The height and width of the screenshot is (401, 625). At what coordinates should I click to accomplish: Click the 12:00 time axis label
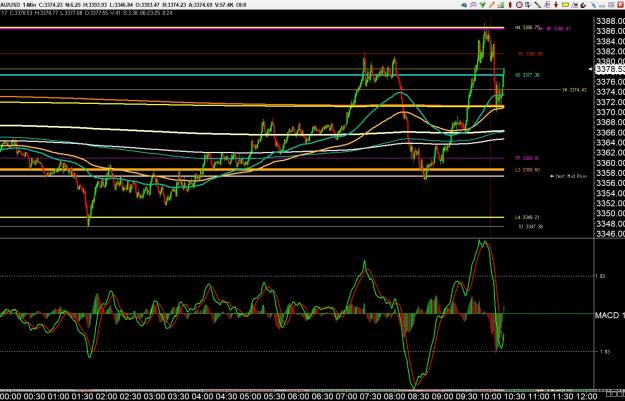(x=586, y=397)
